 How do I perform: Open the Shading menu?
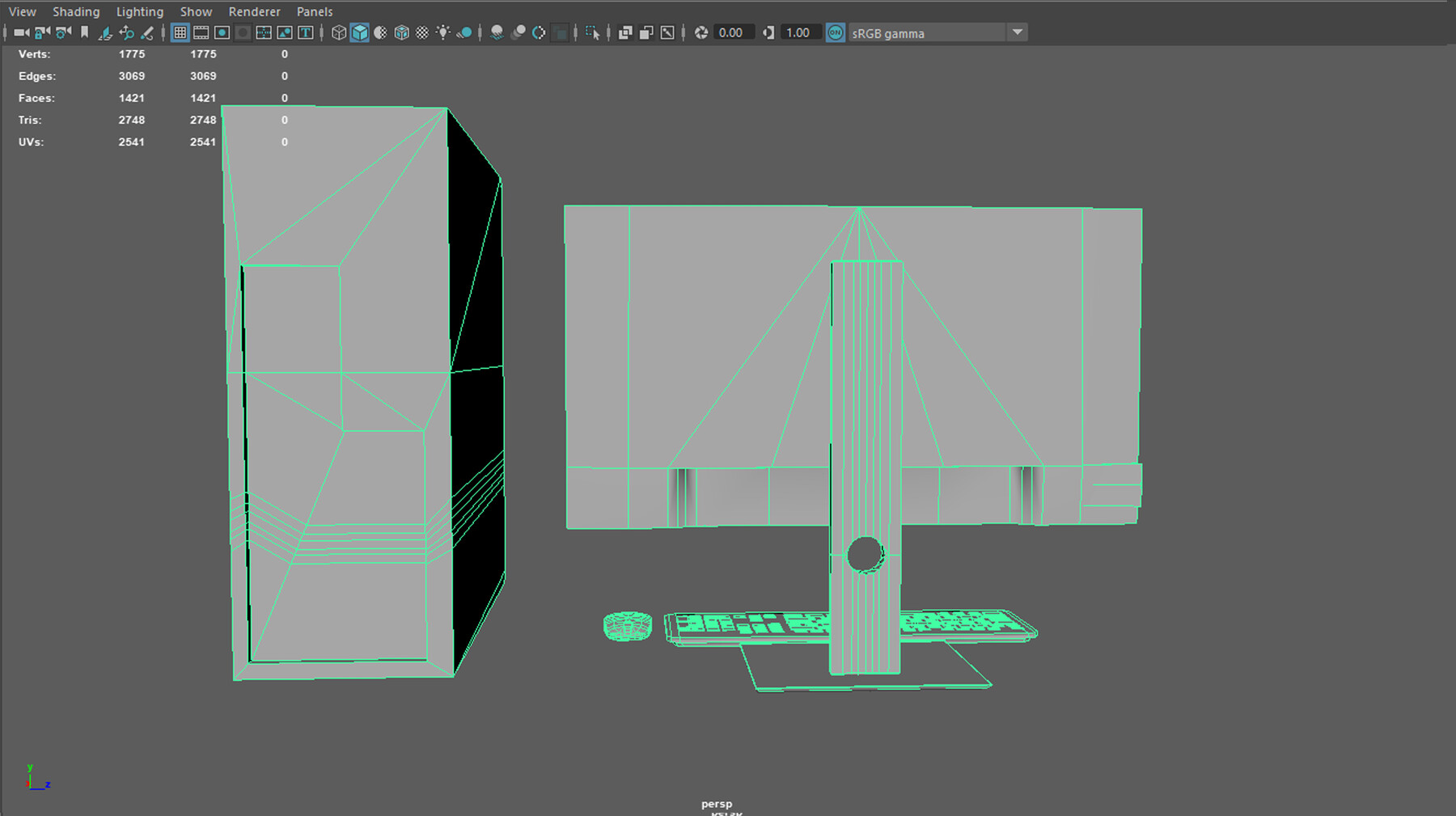[x=75, y=11]
